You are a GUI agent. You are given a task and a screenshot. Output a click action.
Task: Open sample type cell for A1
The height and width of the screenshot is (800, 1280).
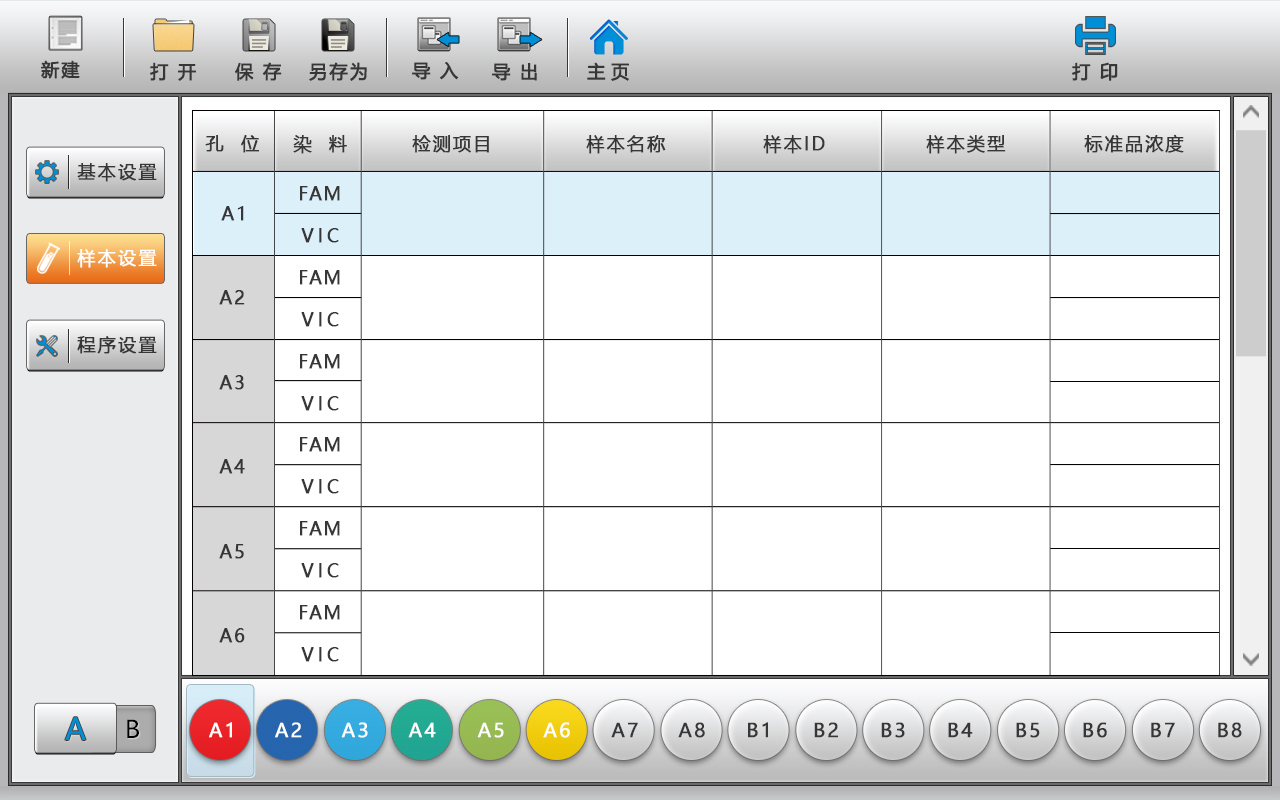965,214
